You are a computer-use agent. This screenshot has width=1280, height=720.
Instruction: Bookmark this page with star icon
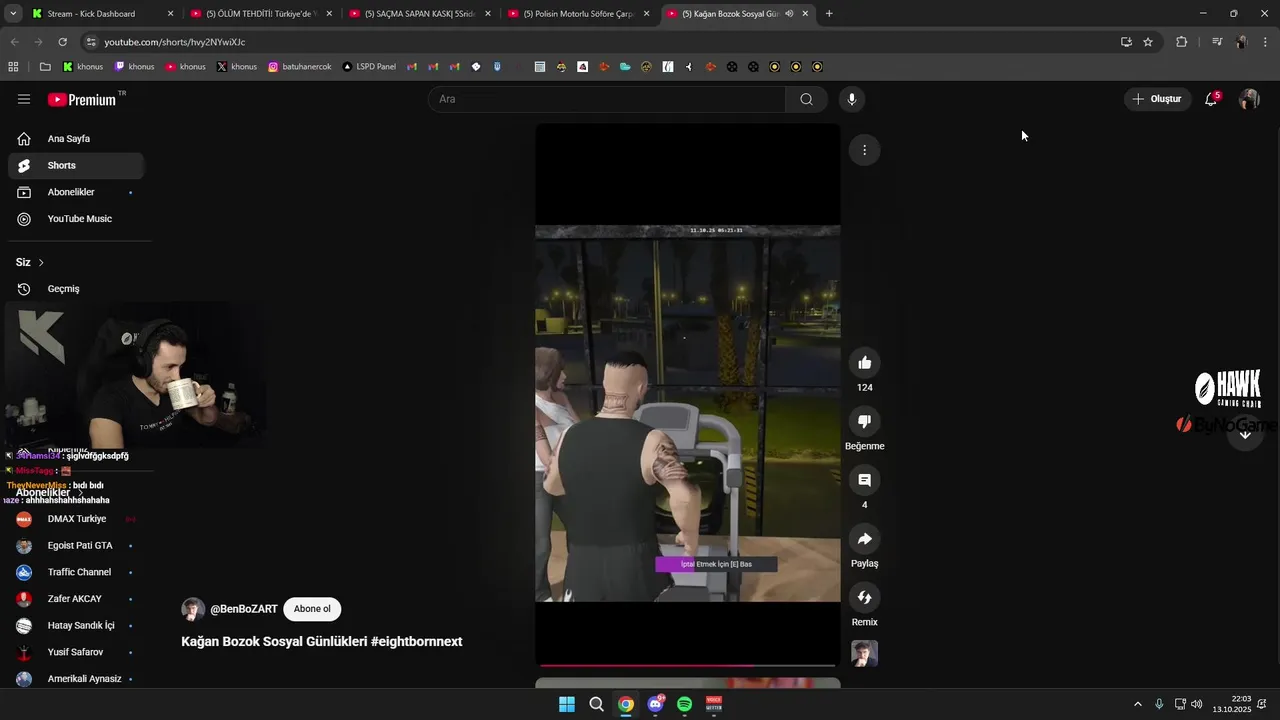1148,42
